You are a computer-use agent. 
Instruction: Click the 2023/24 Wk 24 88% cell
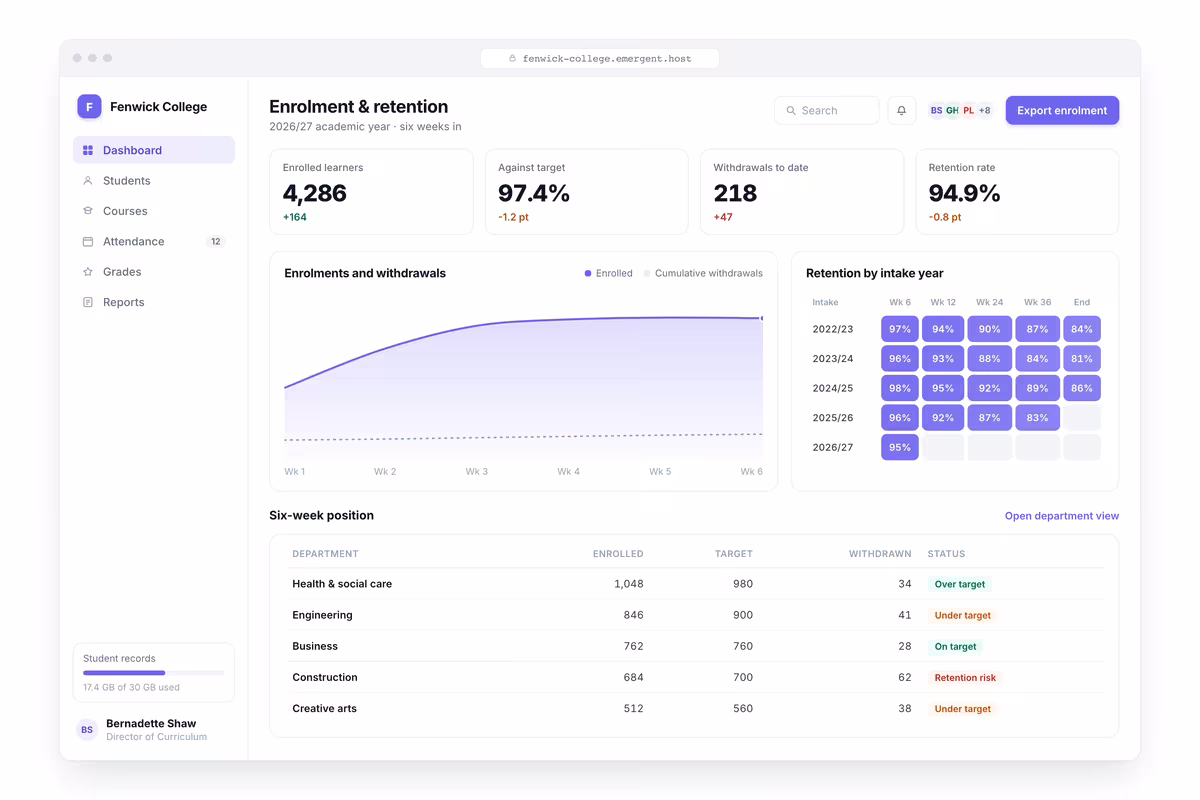click(x=989, y=359)
